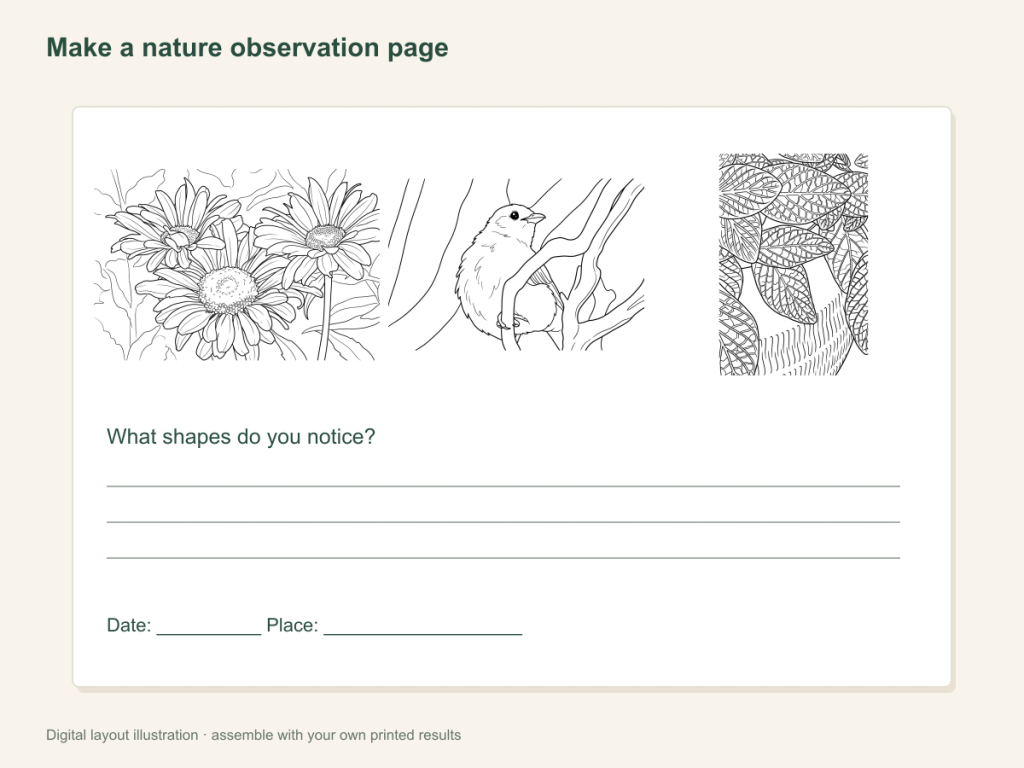Click the 'Date:' label

click(129, 625)
